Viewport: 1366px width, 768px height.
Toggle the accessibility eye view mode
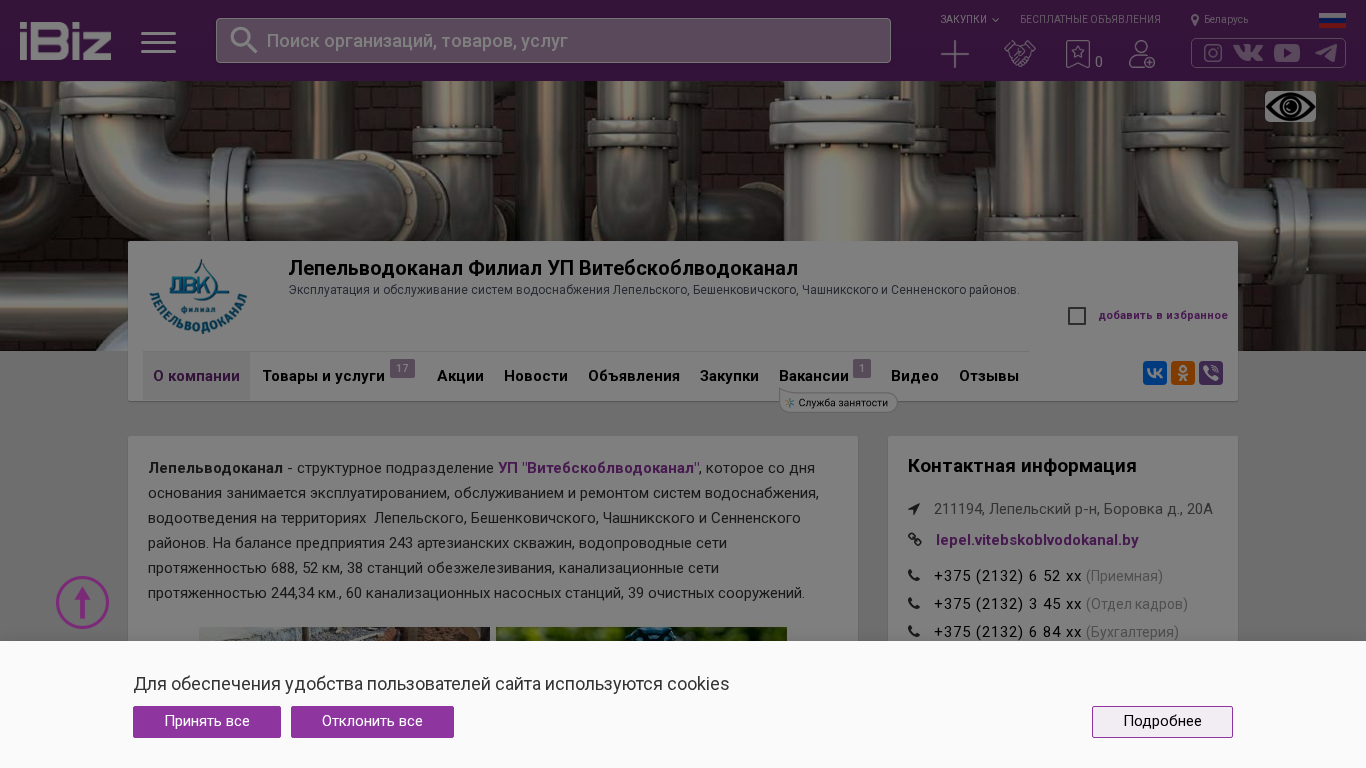(x=1290, y=107)
